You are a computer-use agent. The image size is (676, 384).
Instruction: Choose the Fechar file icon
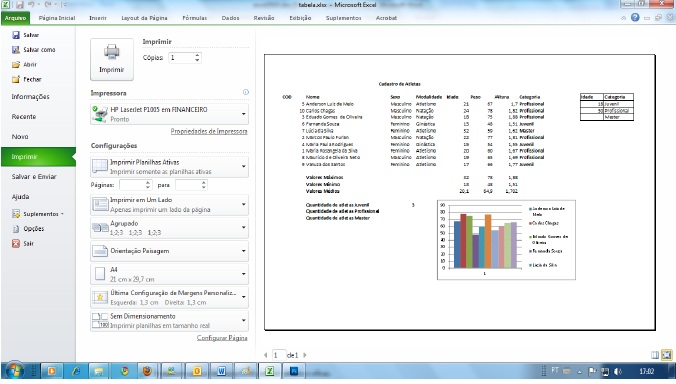[x=16, y=79]
